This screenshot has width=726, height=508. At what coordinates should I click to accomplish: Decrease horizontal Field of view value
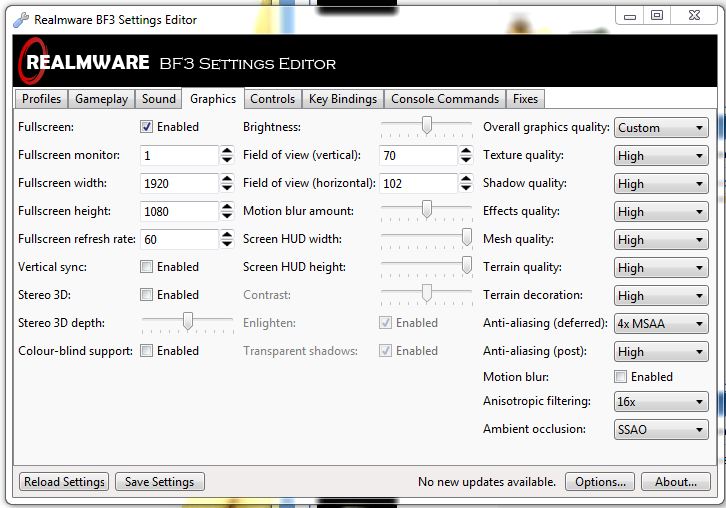(466, 188)
